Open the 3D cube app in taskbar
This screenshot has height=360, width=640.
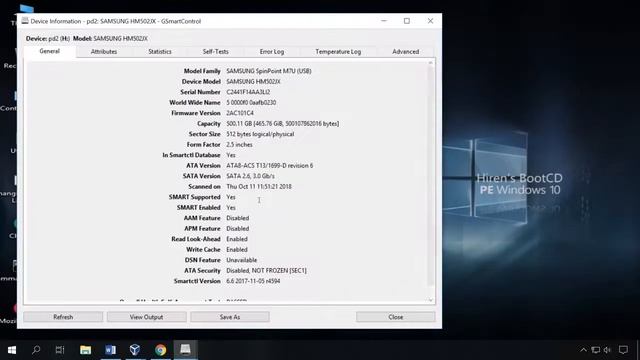pyautogui.click(x=135, y=350)
